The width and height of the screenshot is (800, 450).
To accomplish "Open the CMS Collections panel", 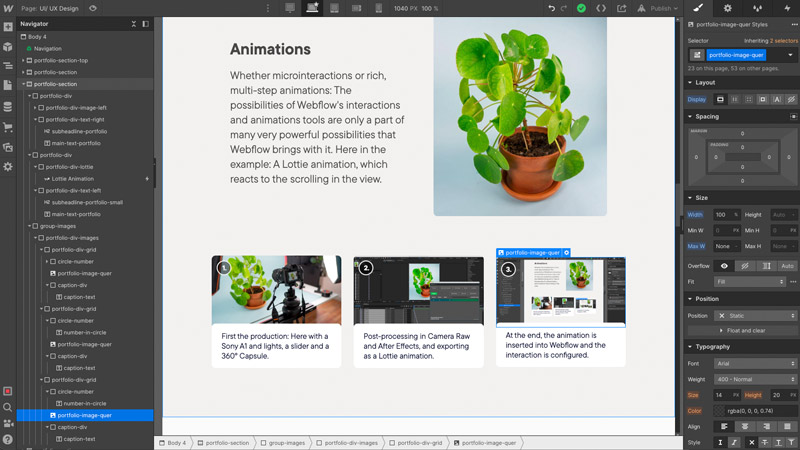I will click(7, 106).
